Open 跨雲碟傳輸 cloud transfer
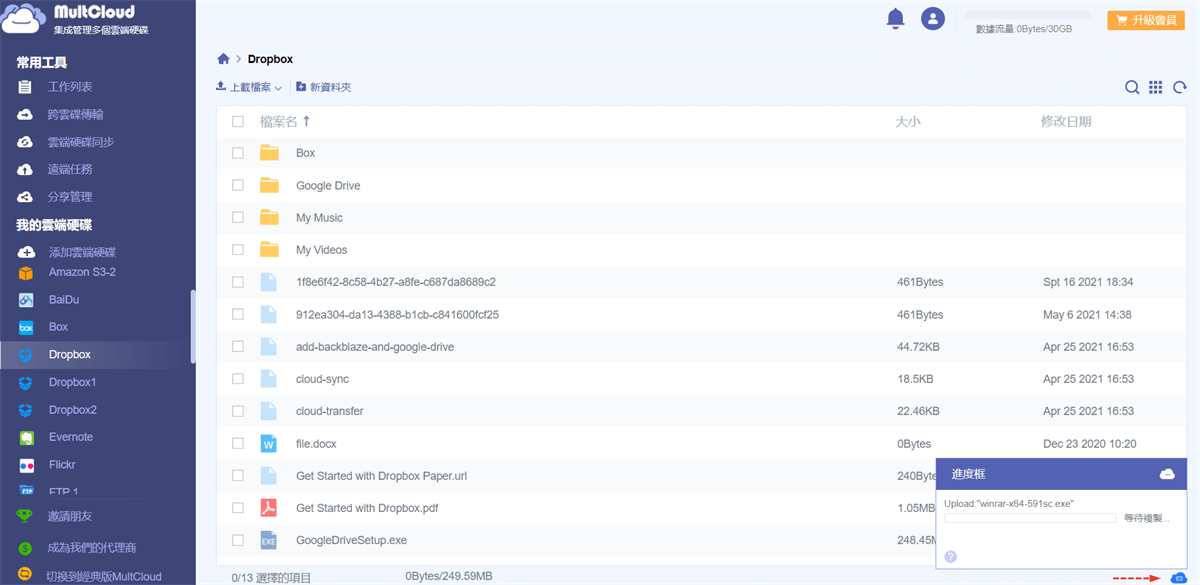 75,115
